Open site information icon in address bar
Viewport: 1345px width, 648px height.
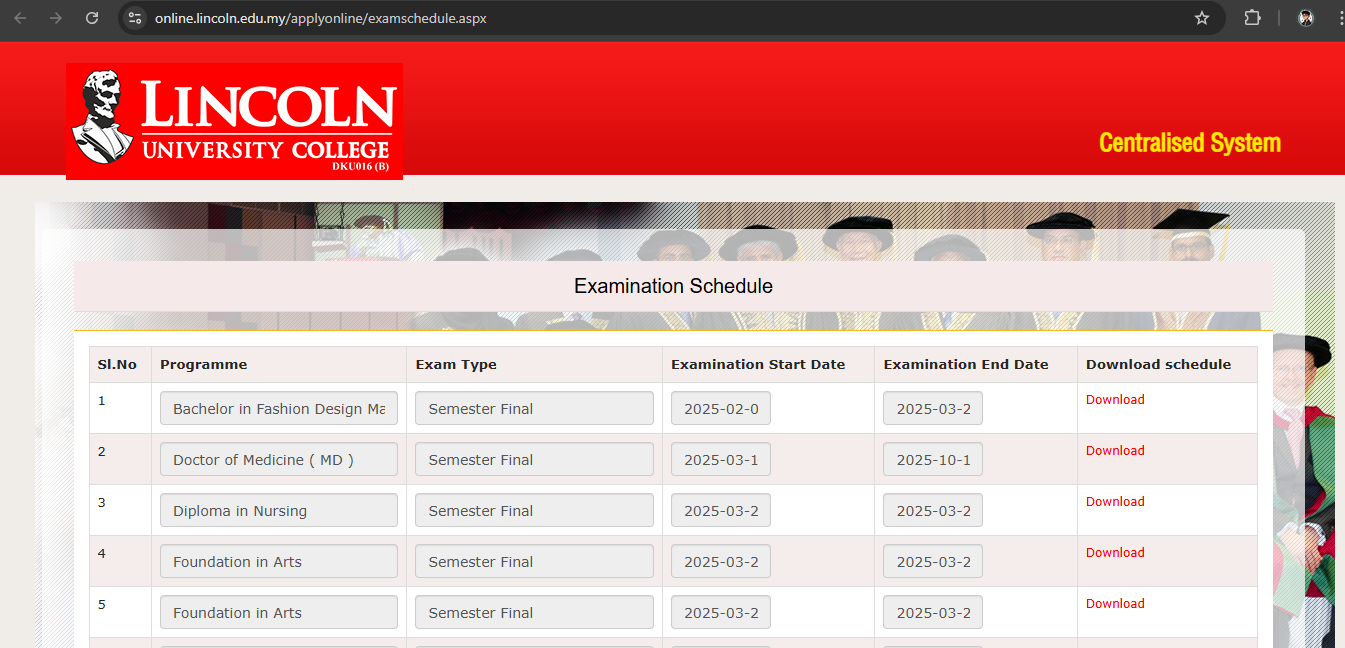pos(136,18)
